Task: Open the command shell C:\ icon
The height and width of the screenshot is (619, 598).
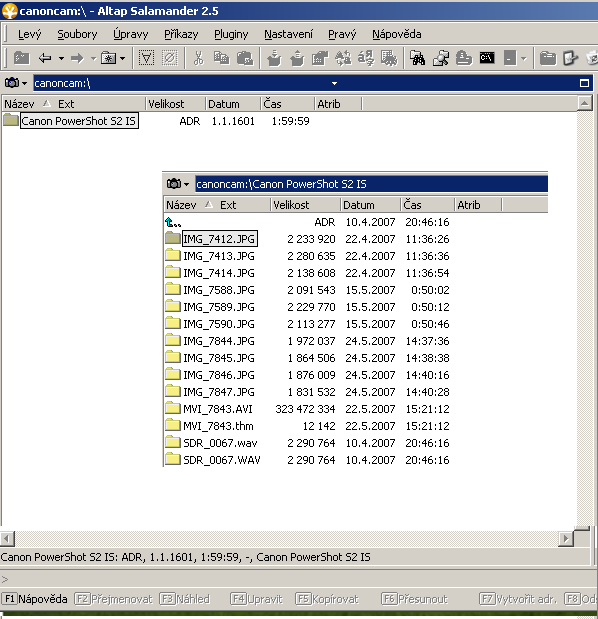Action: 487,58
